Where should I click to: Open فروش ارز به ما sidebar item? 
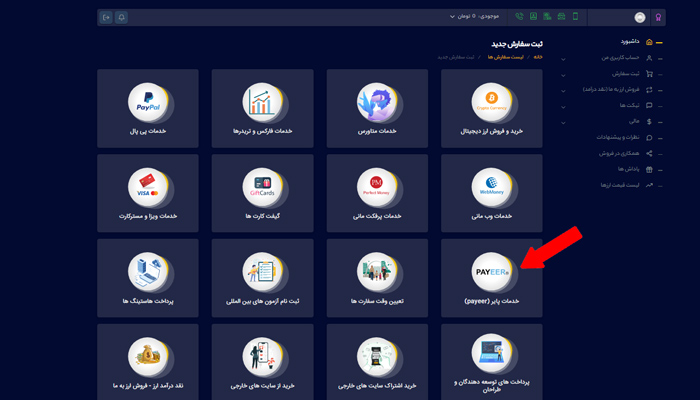pos(611,90)
